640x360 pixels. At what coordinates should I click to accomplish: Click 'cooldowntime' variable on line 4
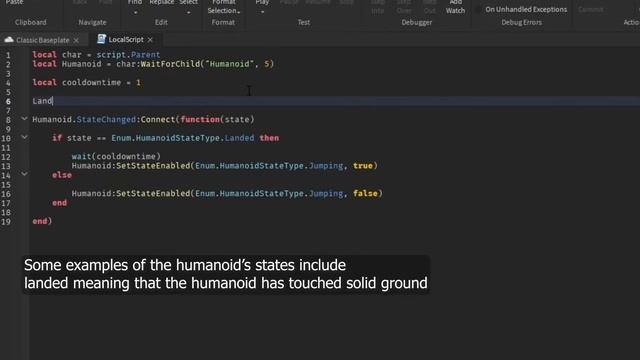(x=91, y=82)
